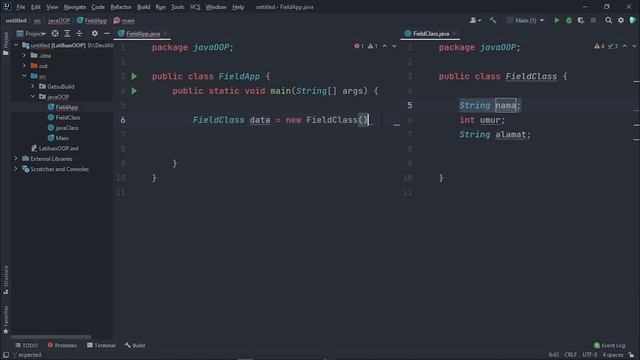Expand all icon in Project panel
The height and width of the screenshot is (360, 640).
[67, 33]
